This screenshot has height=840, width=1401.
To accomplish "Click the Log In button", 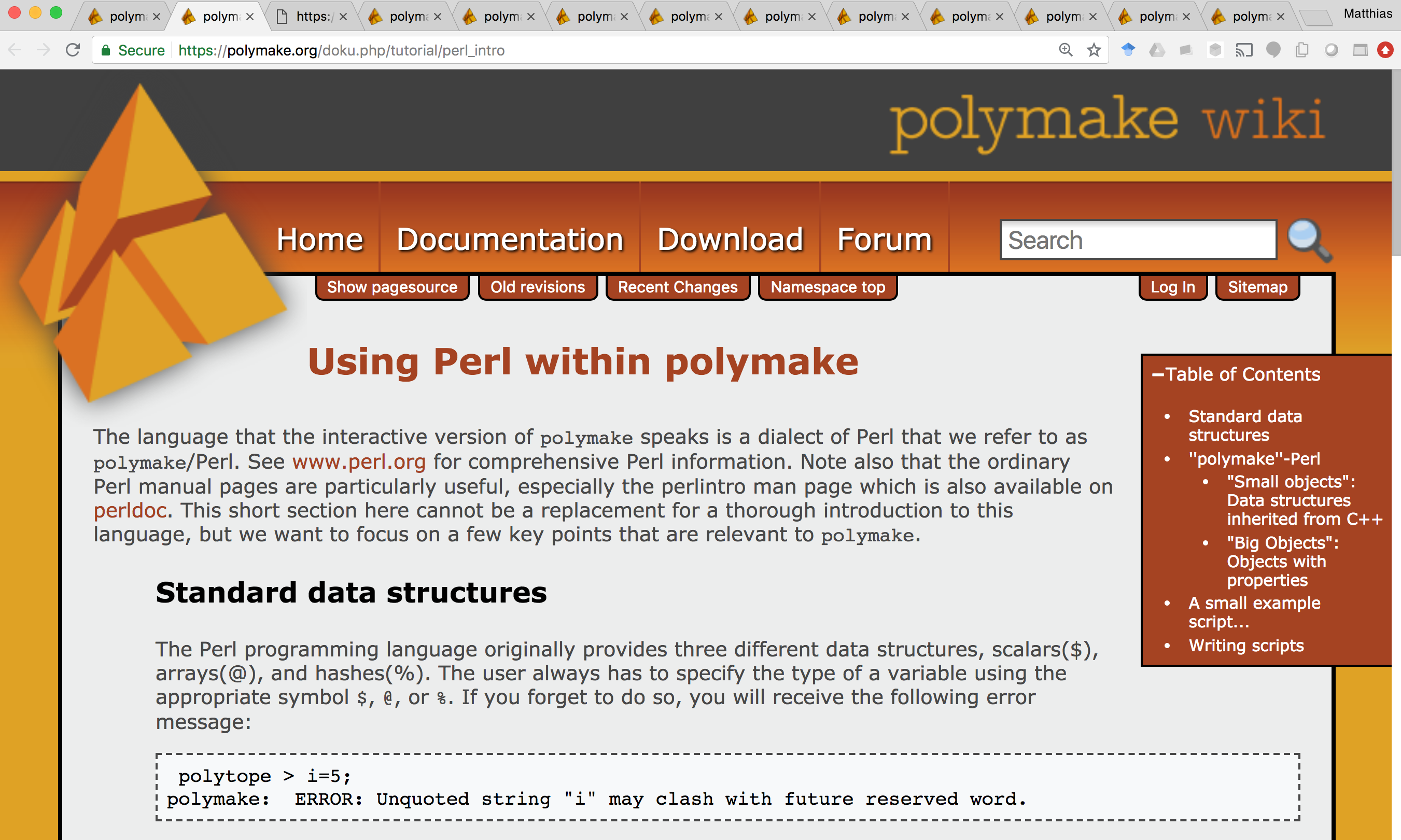I will (1175, 287).
